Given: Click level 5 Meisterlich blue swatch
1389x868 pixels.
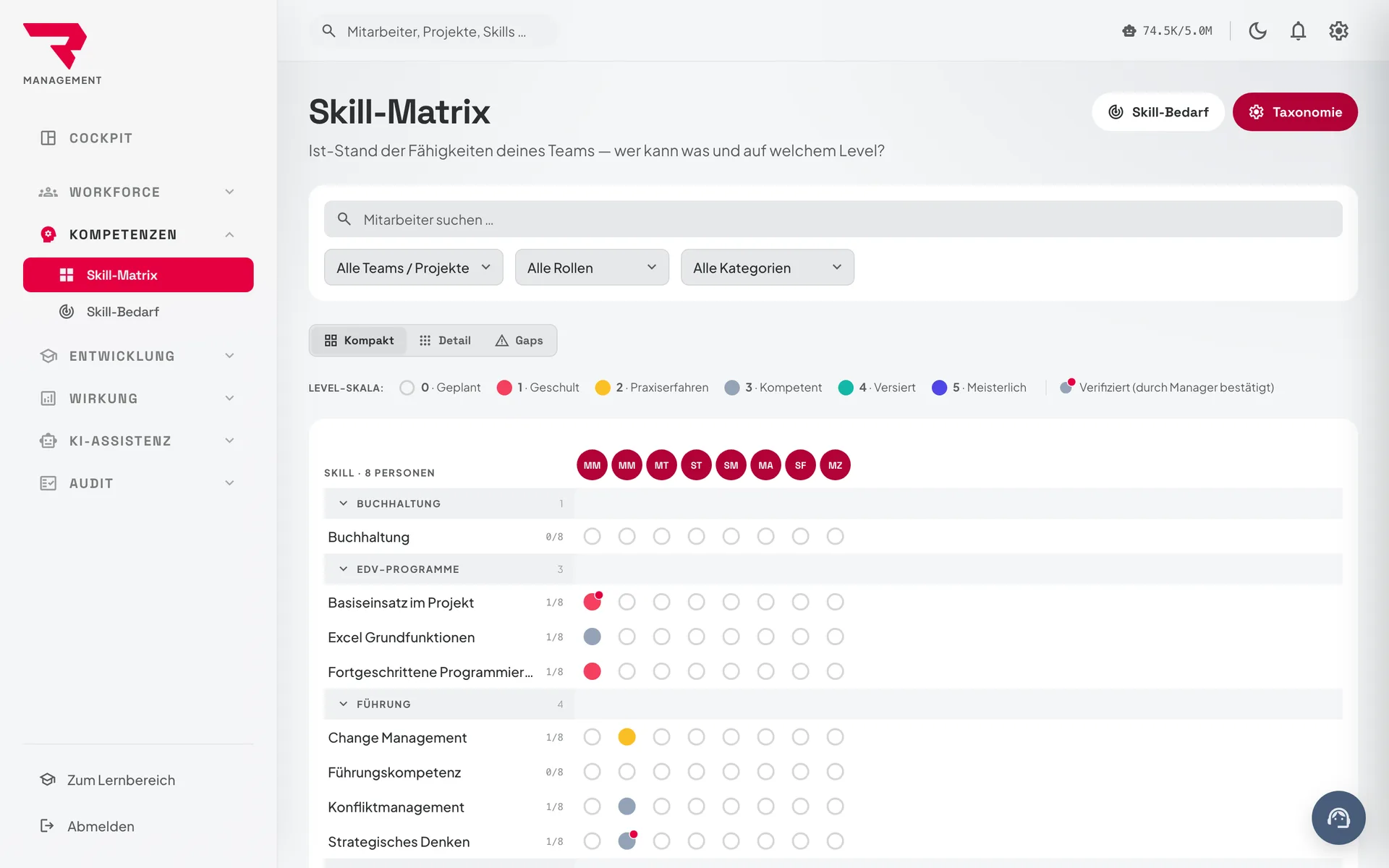Looking at the screenshot, I should click(x=939, y=388).
